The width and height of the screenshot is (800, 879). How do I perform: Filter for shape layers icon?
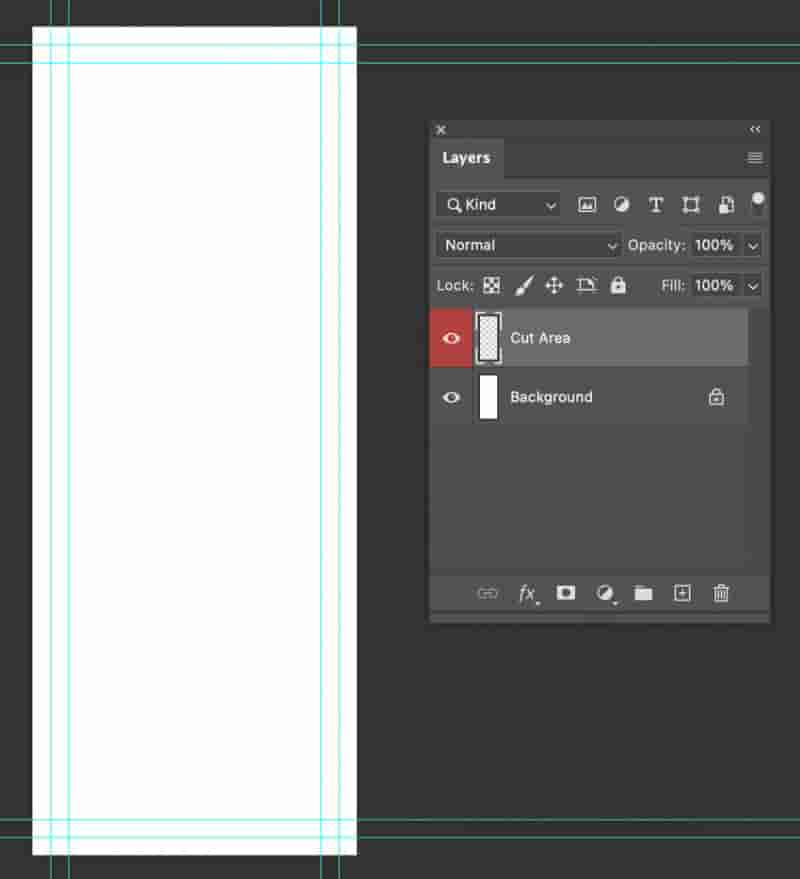coord(690,205)
